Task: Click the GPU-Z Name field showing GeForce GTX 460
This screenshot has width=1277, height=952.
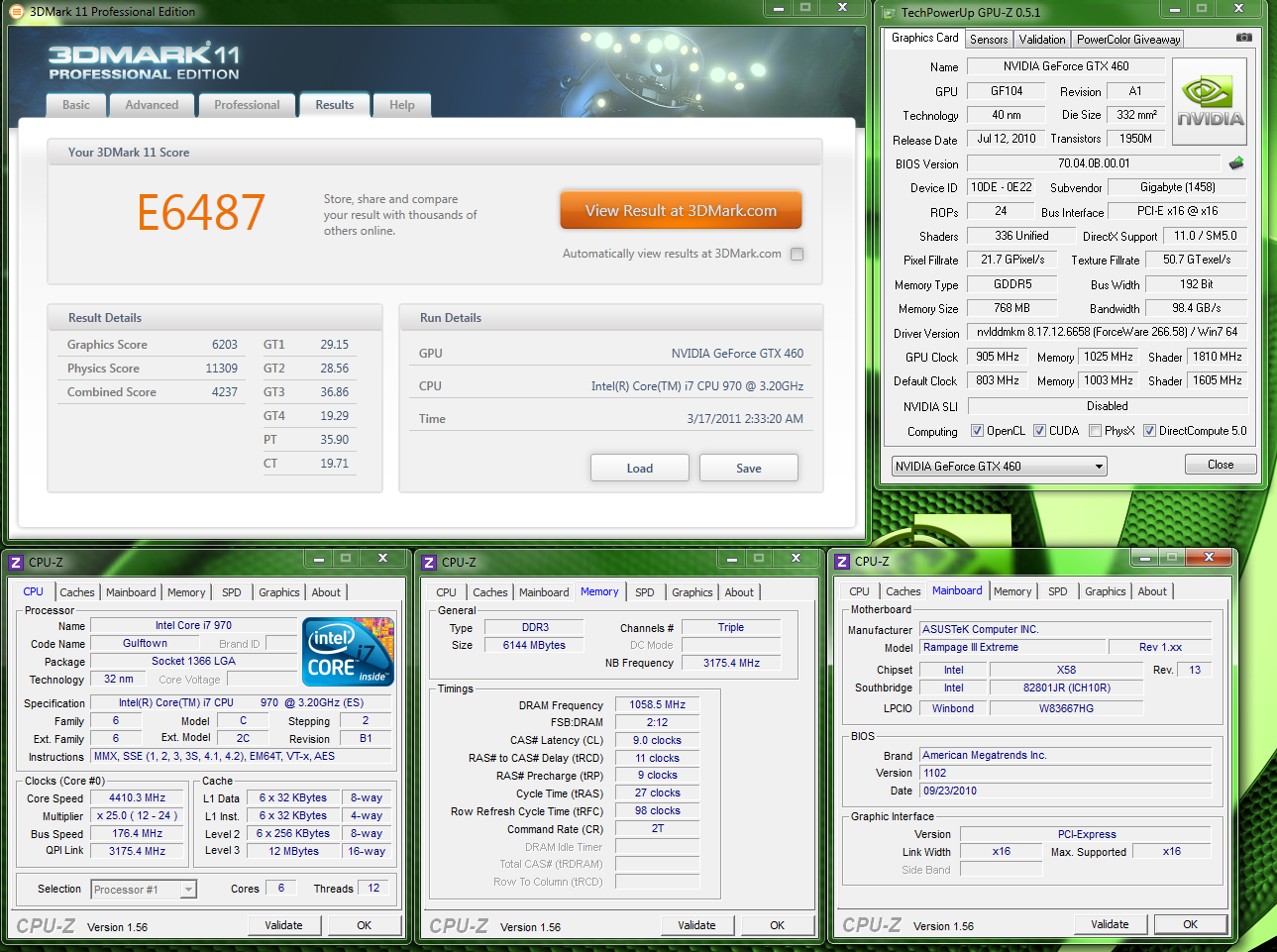Action: coord(1066,66)
